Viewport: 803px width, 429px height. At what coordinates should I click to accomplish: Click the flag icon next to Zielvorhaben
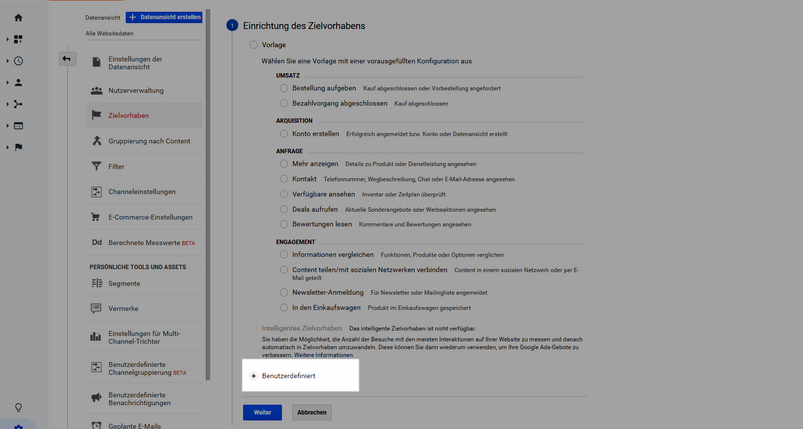click(96, 115)
